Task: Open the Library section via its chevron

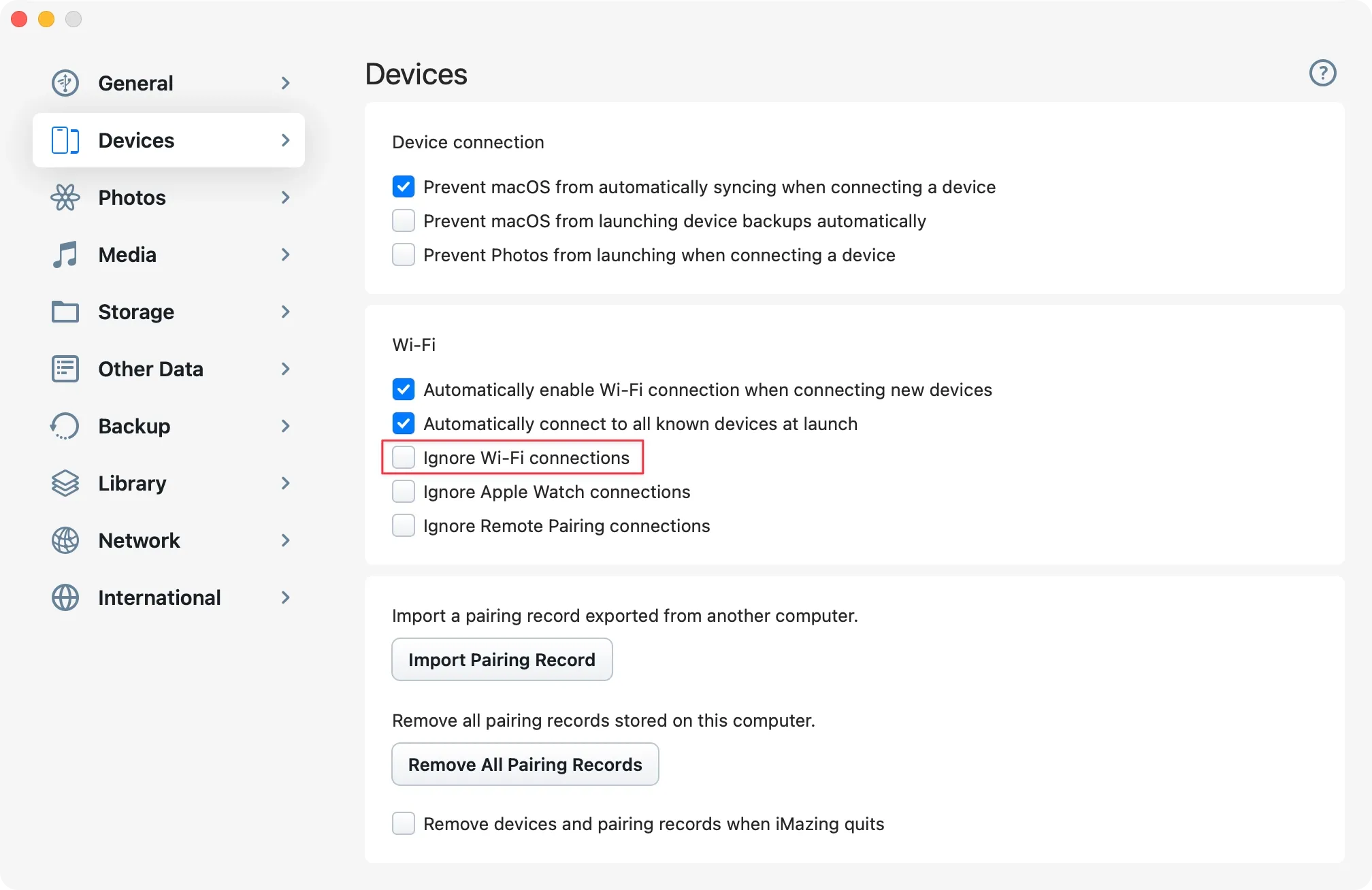Action: pos(285,483)
